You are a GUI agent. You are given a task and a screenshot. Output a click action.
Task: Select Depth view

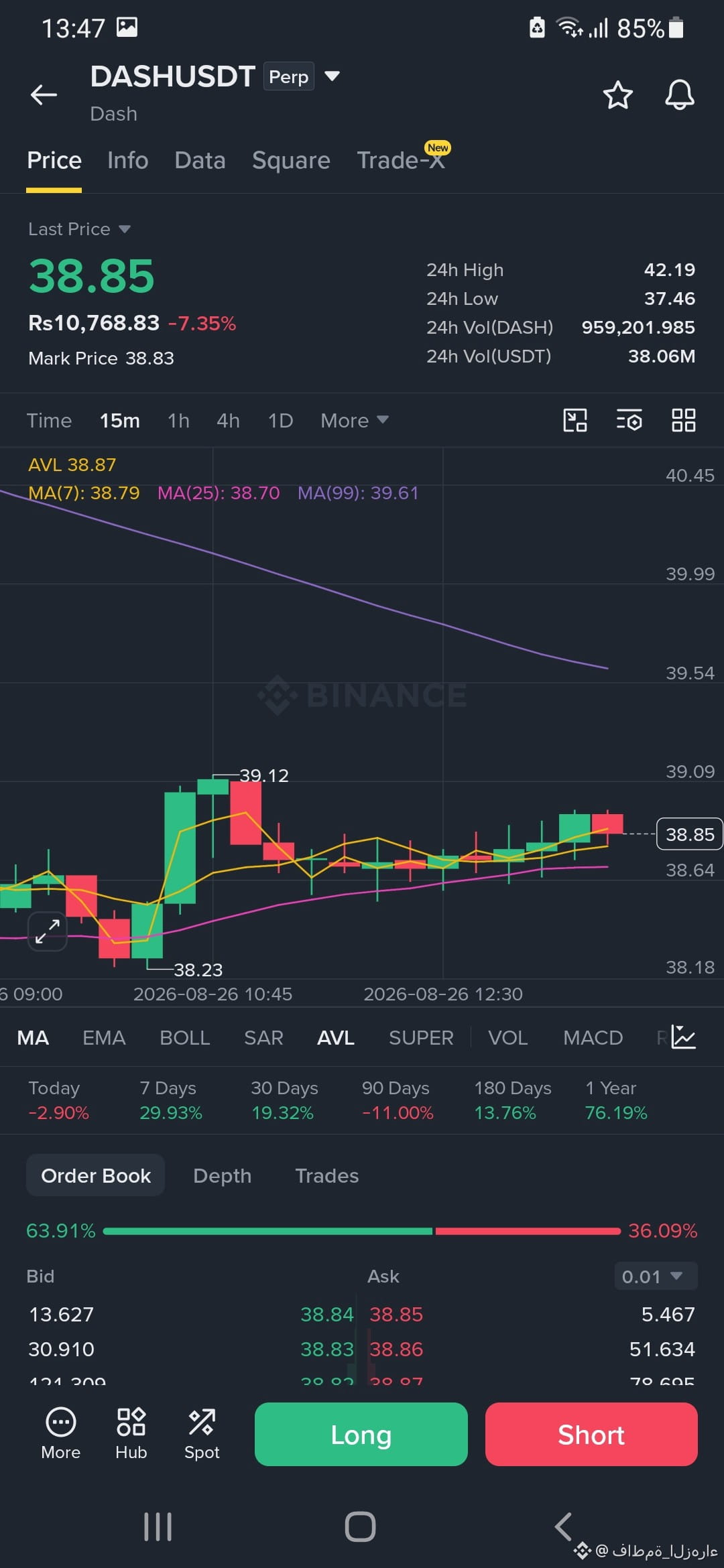(222, 1175)
